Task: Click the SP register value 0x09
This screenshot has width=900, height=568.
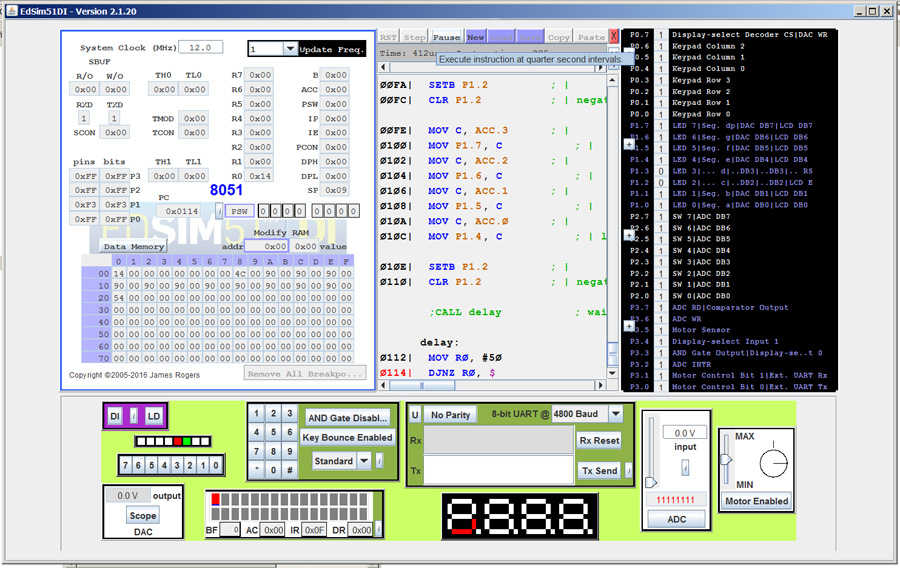Action: 335,190
